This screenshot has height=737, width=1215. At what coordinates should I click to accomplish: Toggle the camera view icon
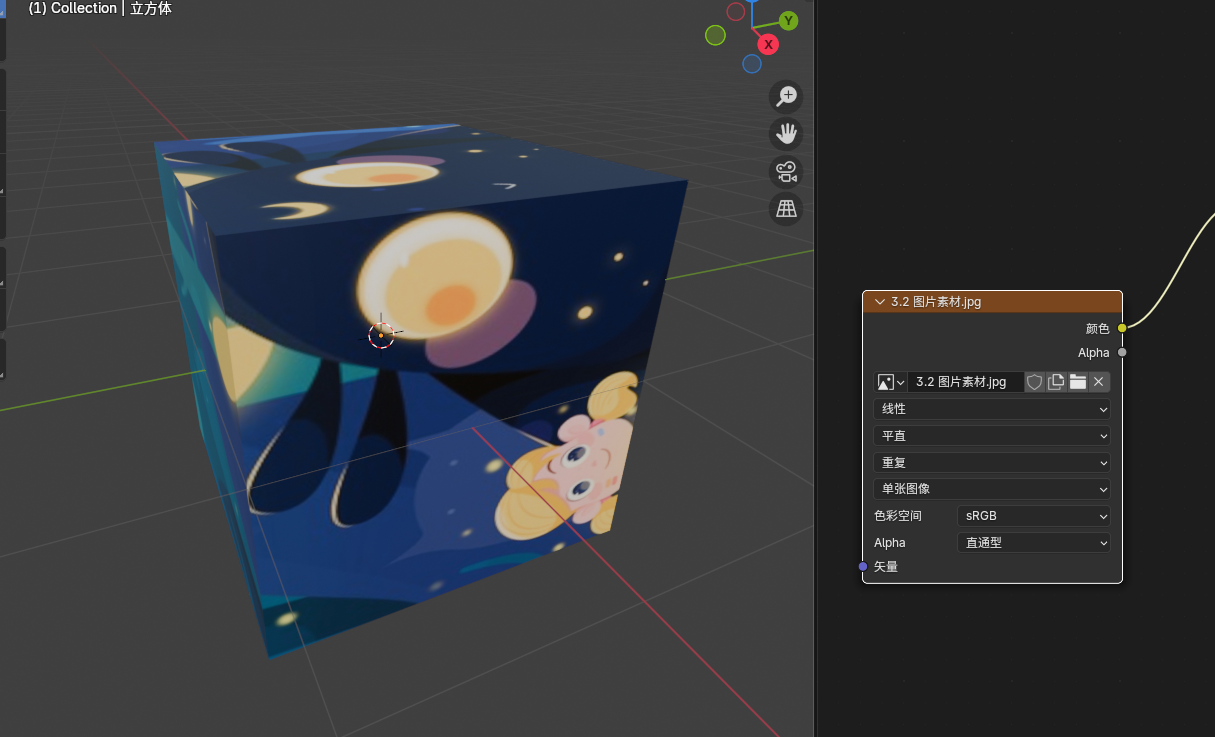pyautogui.click(x=786, y=171)
